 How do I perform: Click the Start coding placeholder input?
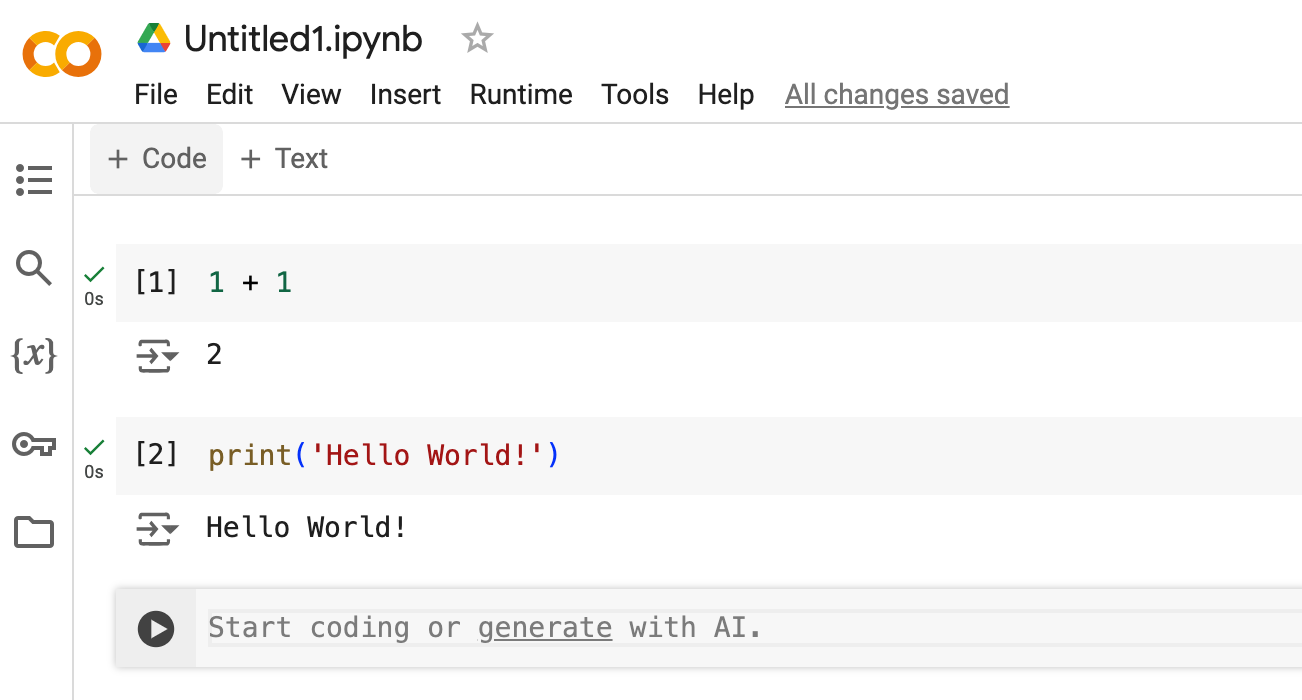point(754,628)
